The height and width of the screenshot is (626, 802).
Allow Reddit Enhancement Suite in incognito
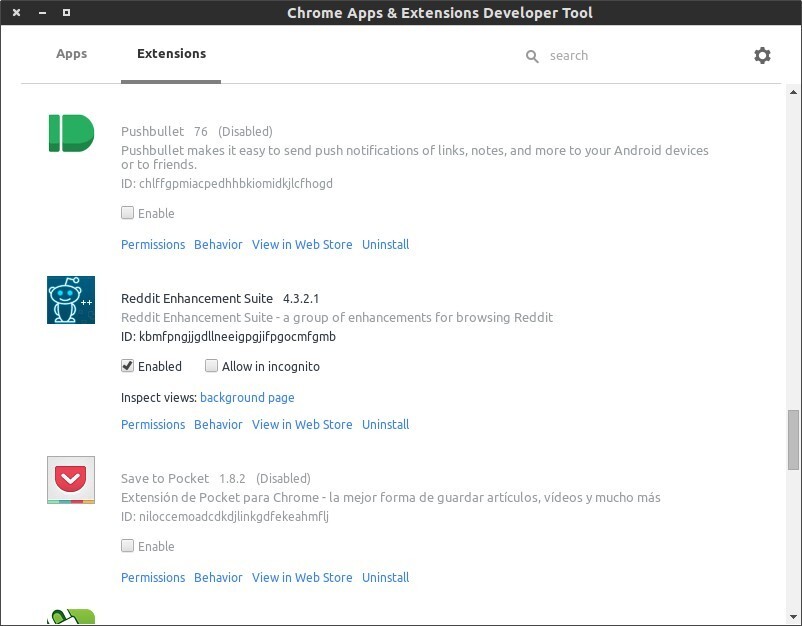click(211, 366)
